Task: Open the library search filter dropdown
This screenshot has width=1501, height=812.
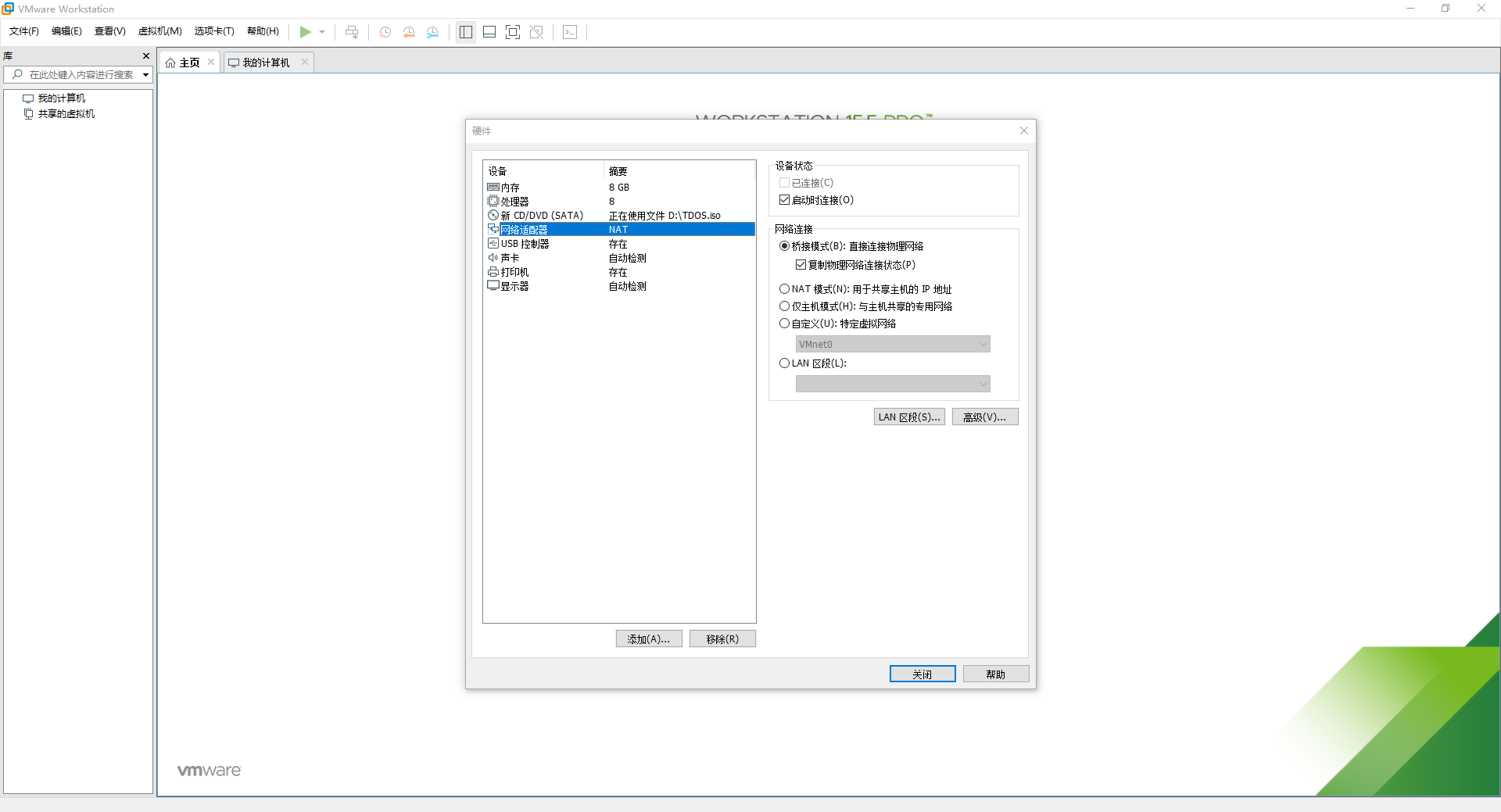Action: click(x=145, y=75)
